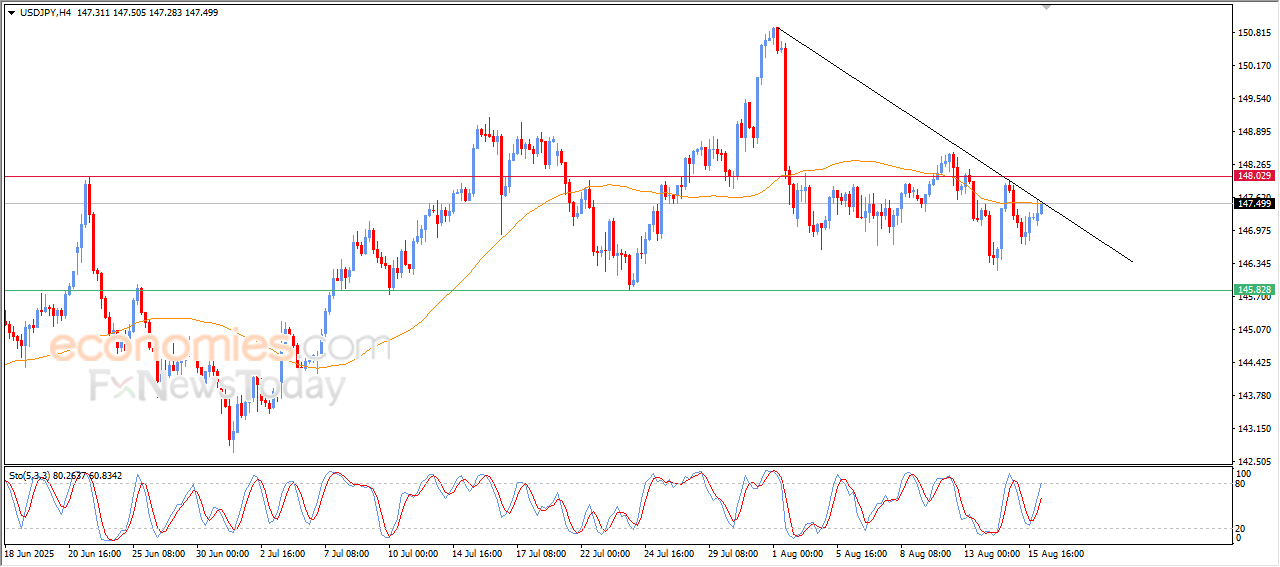Click the 10 Jul 00:00 time label
1280x567 pixels.
point(415,553)
